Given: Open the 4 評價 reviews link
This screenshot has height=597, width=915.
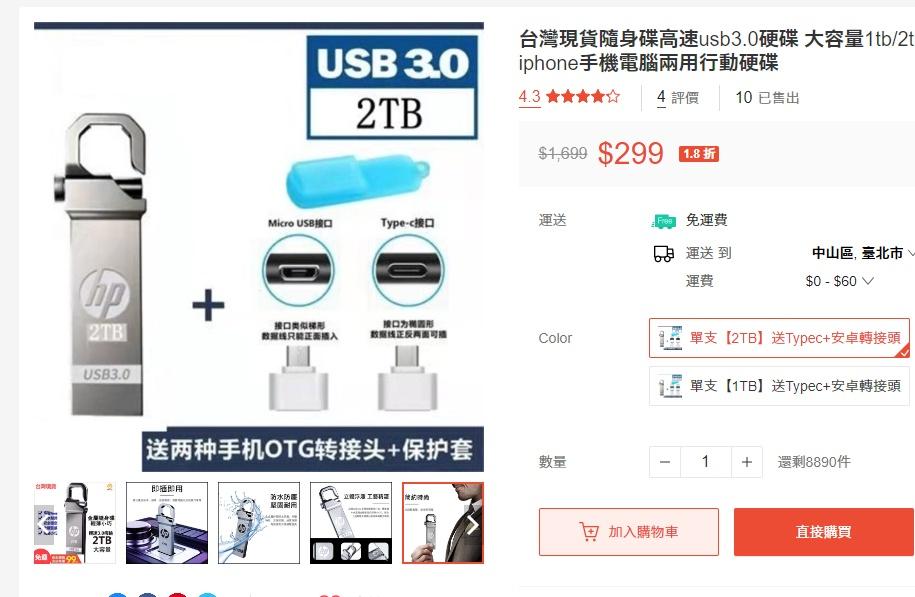Looking at the screenshot, I should [x=677, y=97].
